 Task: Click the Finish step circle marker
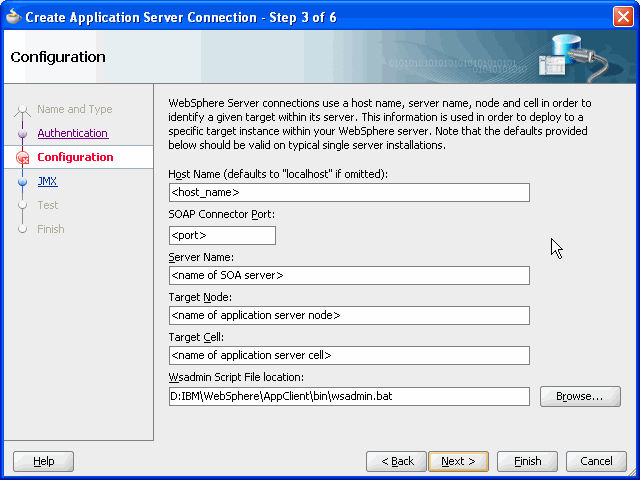22,229
